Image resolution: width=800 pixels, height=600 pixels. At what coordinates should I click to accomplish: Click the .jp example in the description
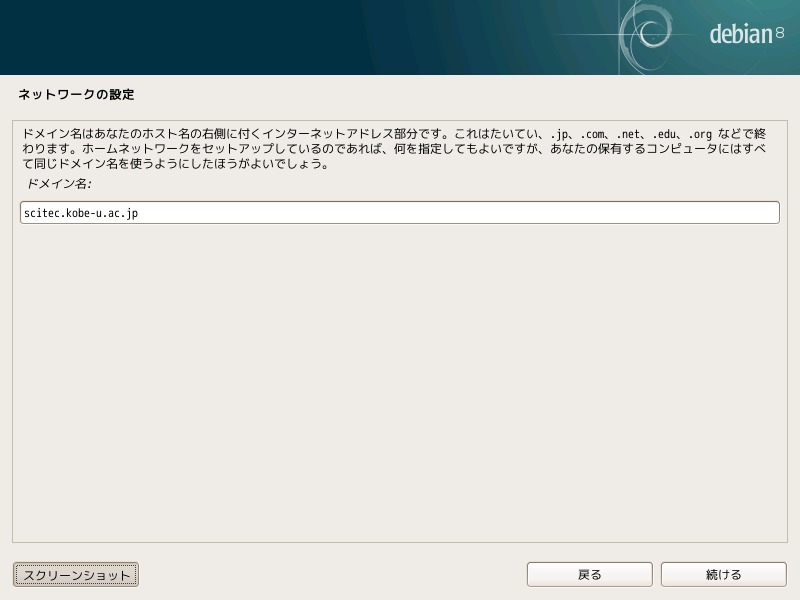pyautogui.click(x=560, y=134)
